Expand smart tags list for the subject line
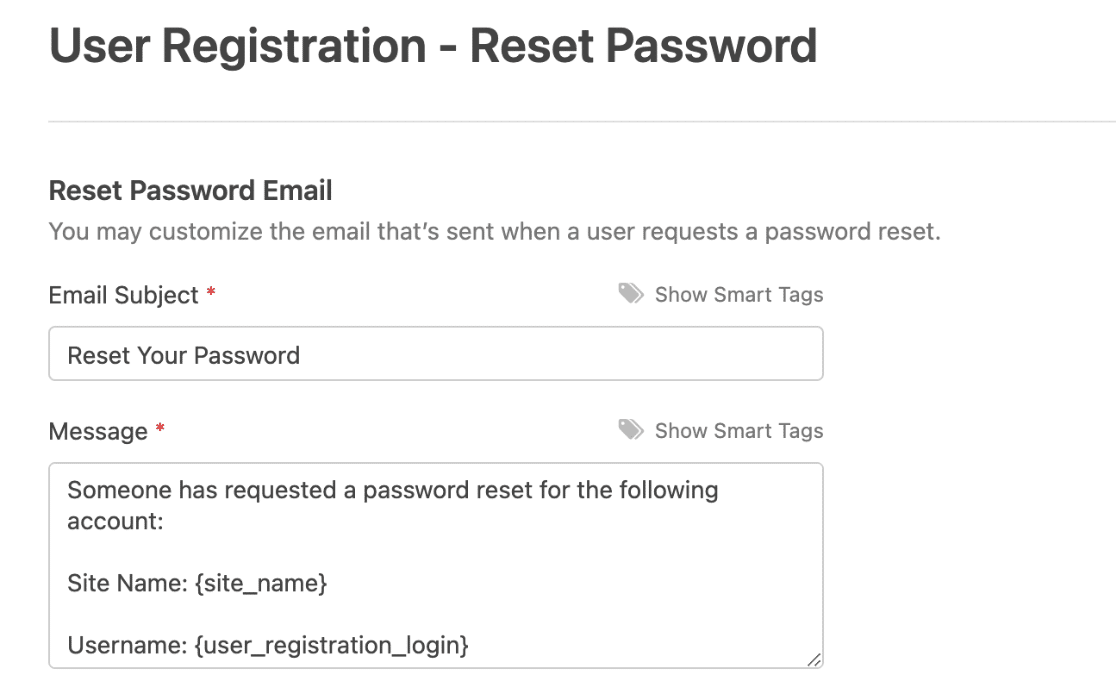 tap(738, 294)
